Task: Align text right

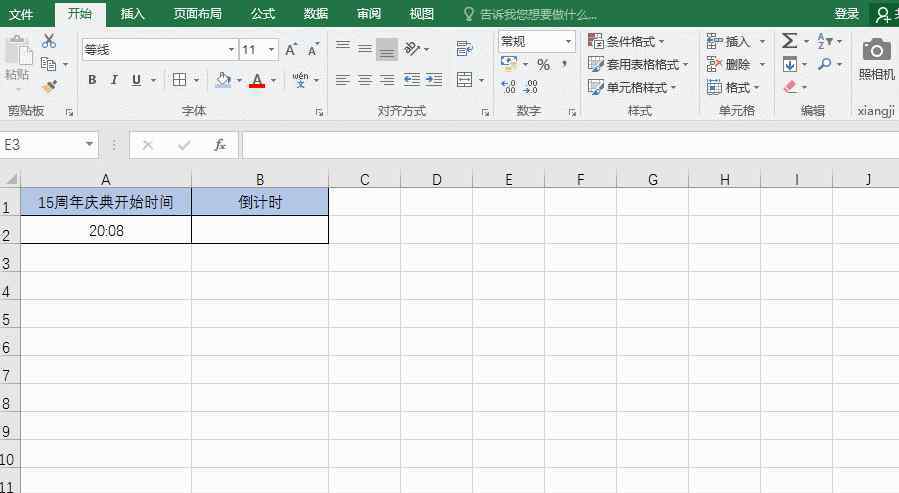Action: 387,80
